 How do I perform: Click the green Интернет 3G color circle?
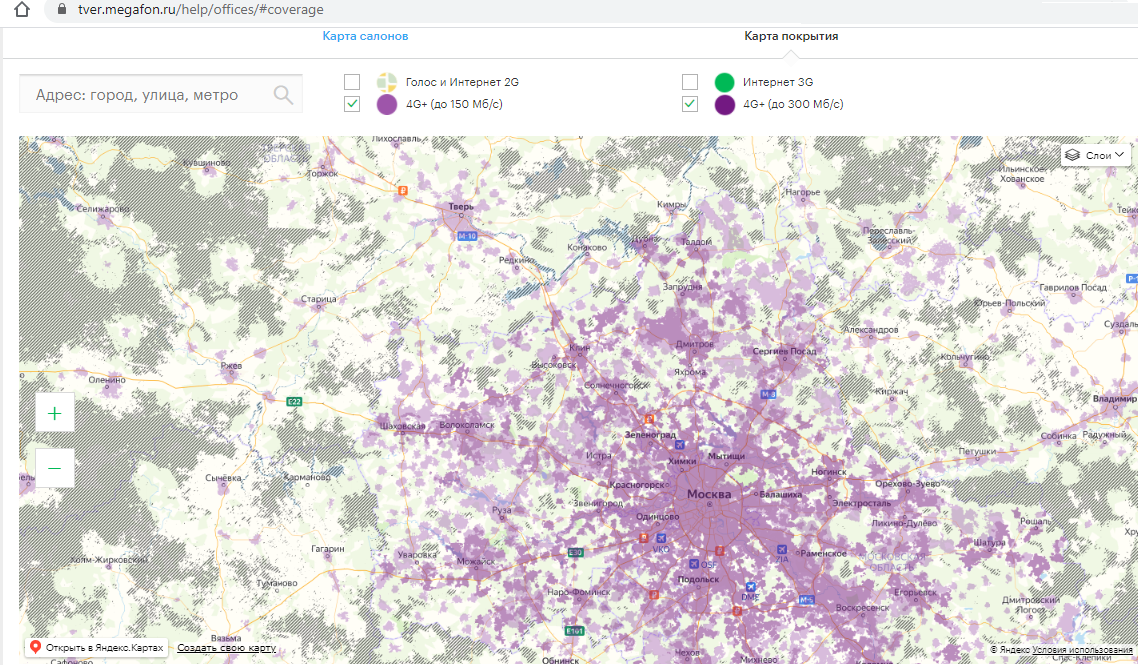[725, 82]
